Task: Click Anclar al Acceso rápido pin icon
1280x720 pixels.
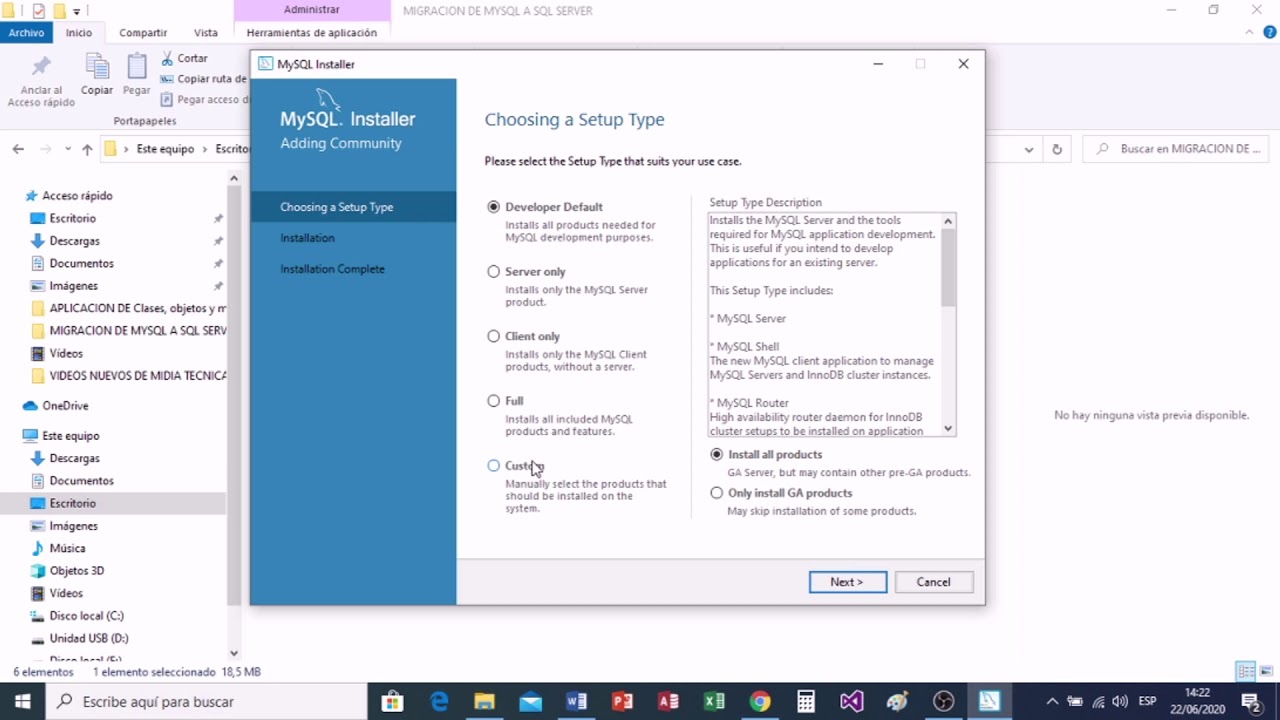Action: pyautogui.click(x=41, y=68)
